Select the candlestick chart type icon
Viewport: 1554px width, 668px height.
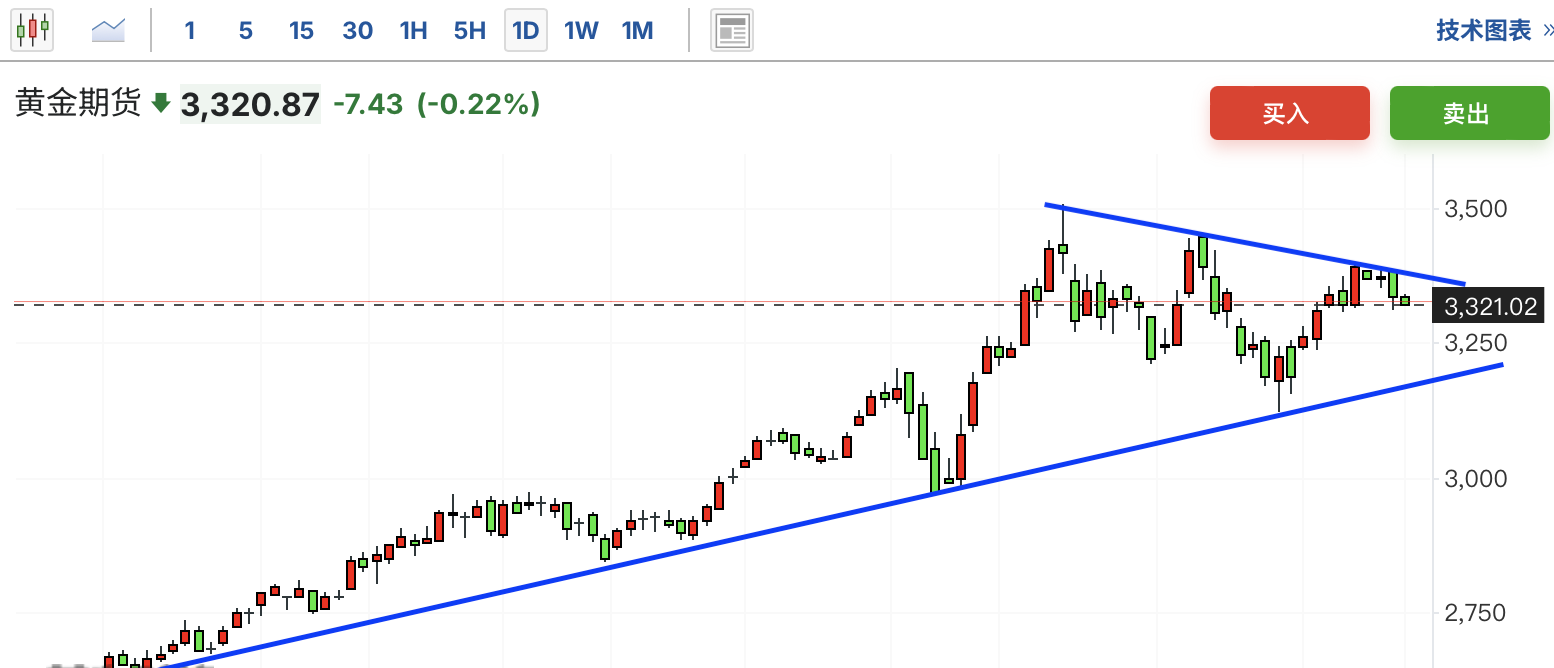click(x=32, y=30)
